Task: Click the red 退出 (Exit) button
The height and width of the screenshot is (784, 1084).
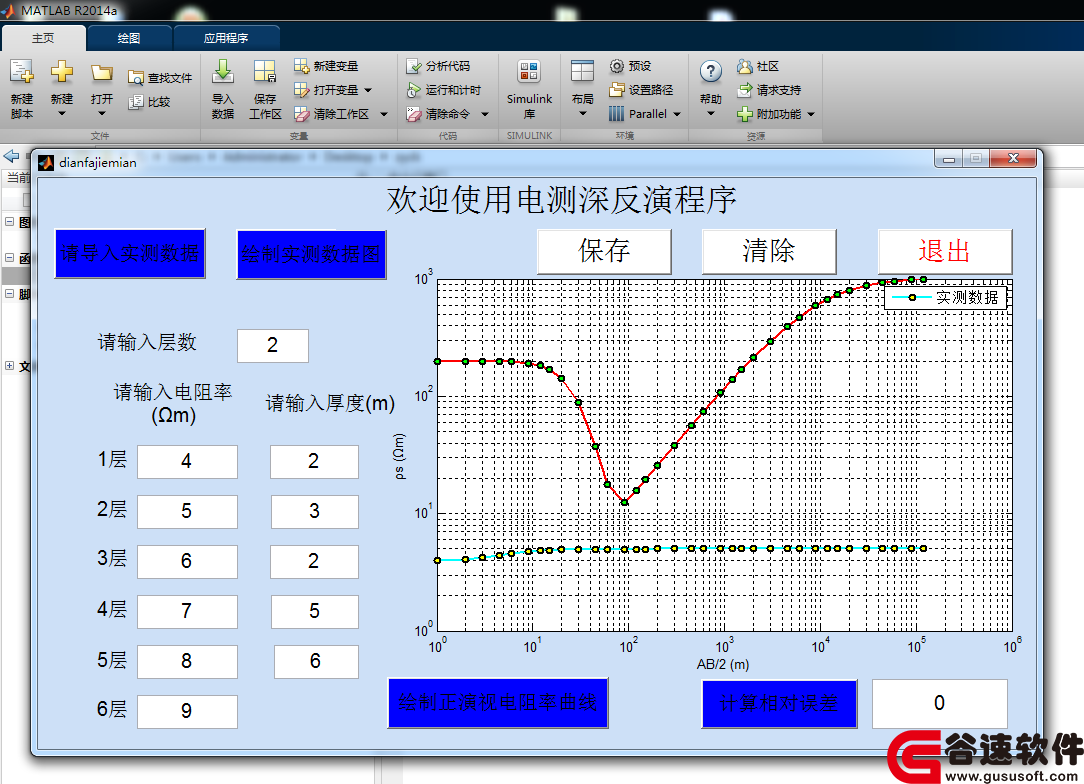Action: 945,251
